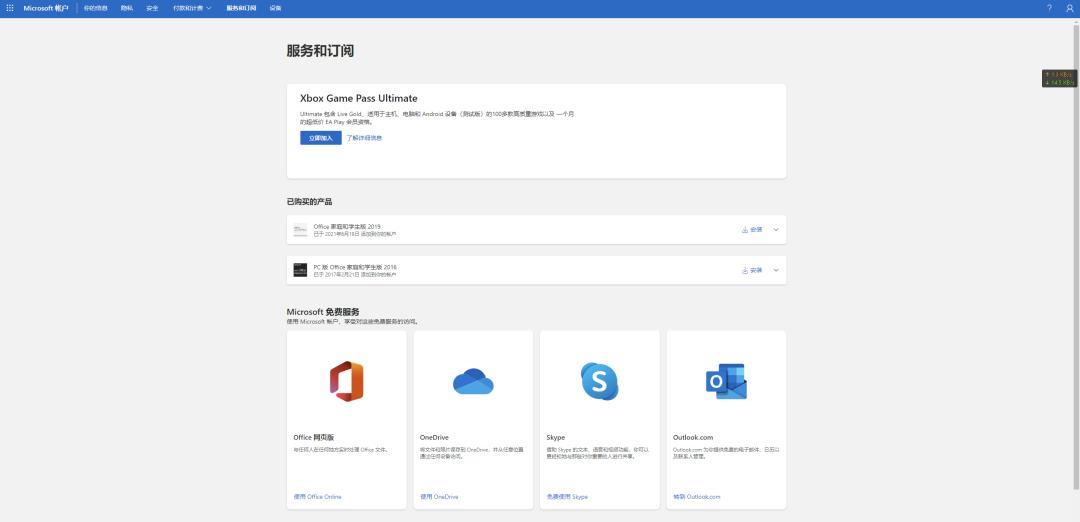Open the app launcher grid icon
Image resolution: width=1080 pixels, height=522 pixels.
click(x=10, y=8)
